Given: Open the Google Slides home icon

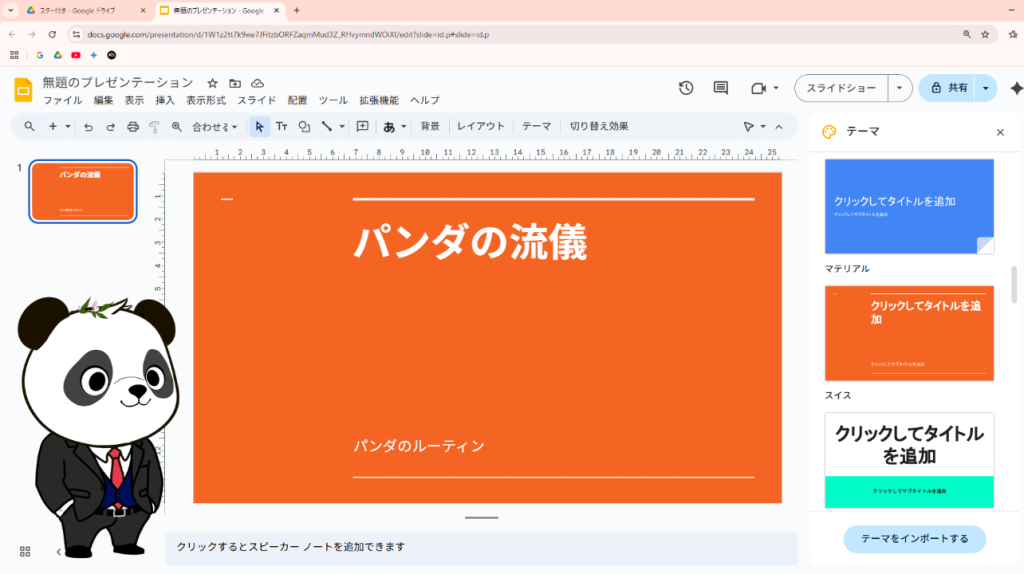Looking at the screenshot, I should click(23, 90).
